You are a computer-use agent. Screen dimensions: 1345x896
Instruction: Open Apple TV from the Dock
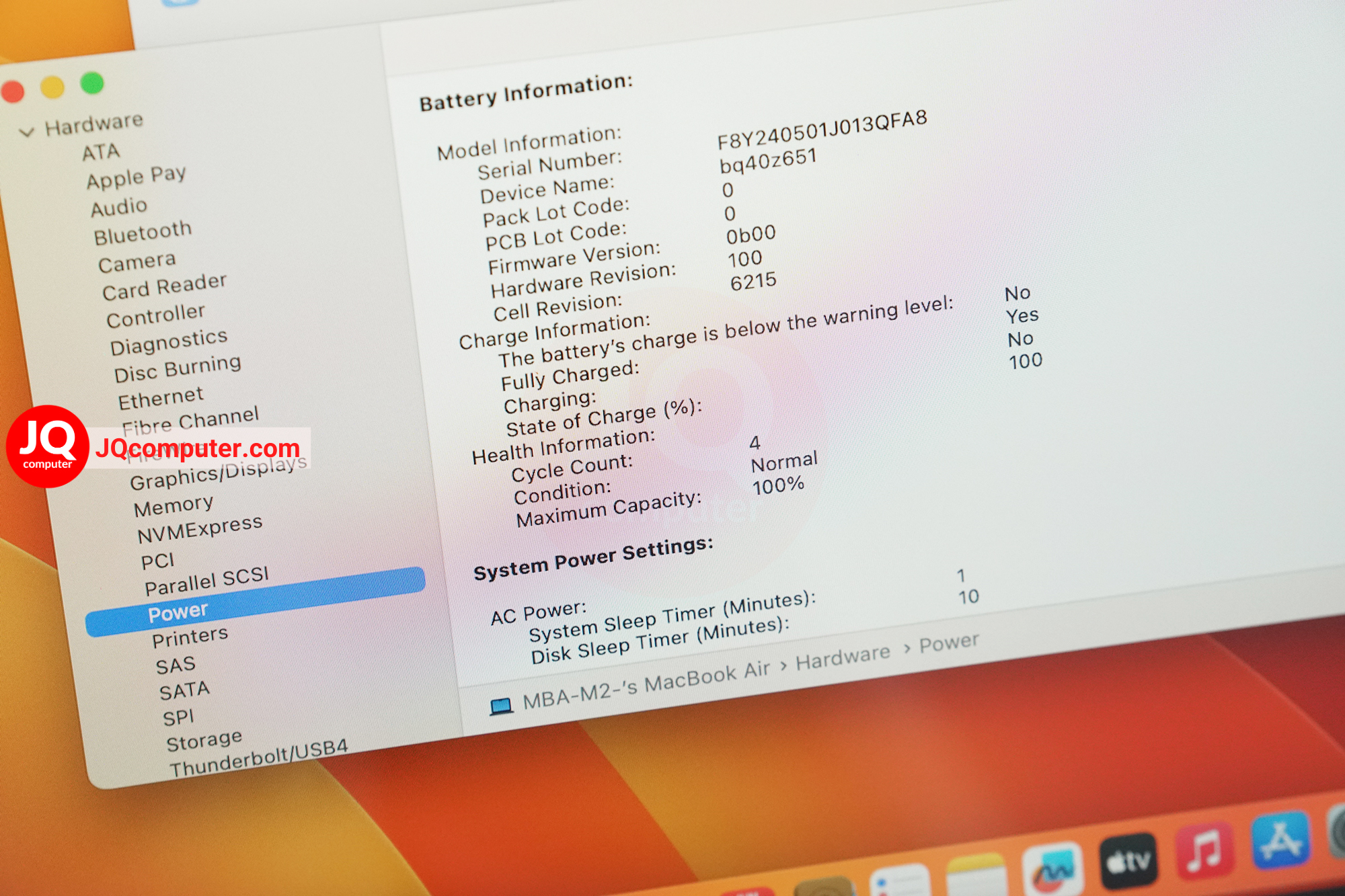pos(1129,860)
